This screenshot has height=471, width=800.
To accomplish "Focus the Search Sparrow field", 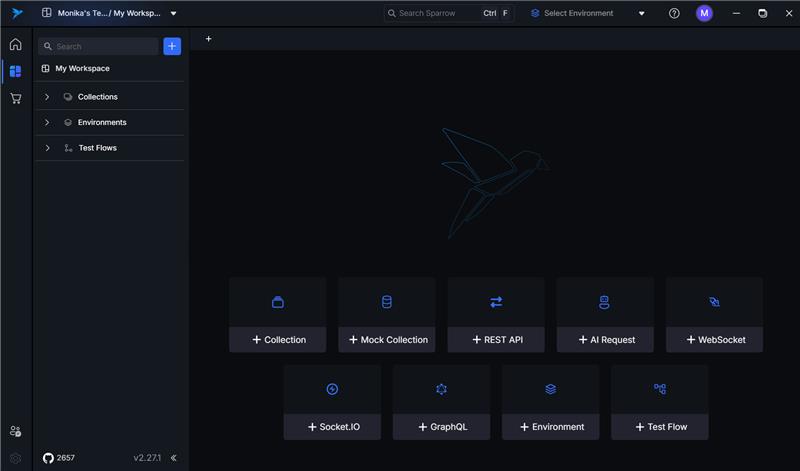I will point(449,13).
